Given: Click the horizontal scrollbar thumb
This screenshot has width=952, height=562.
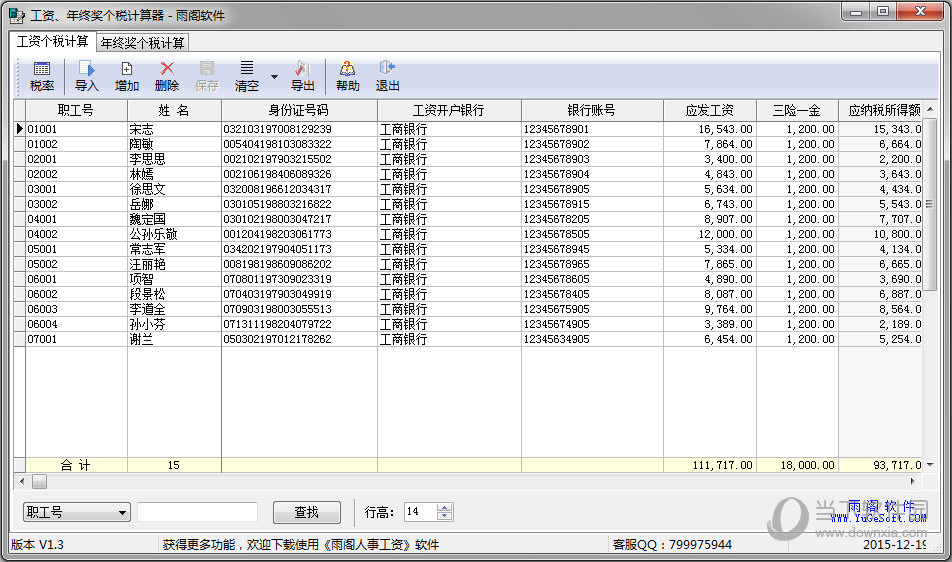Looking at the screenshot, I should [39, 482].
